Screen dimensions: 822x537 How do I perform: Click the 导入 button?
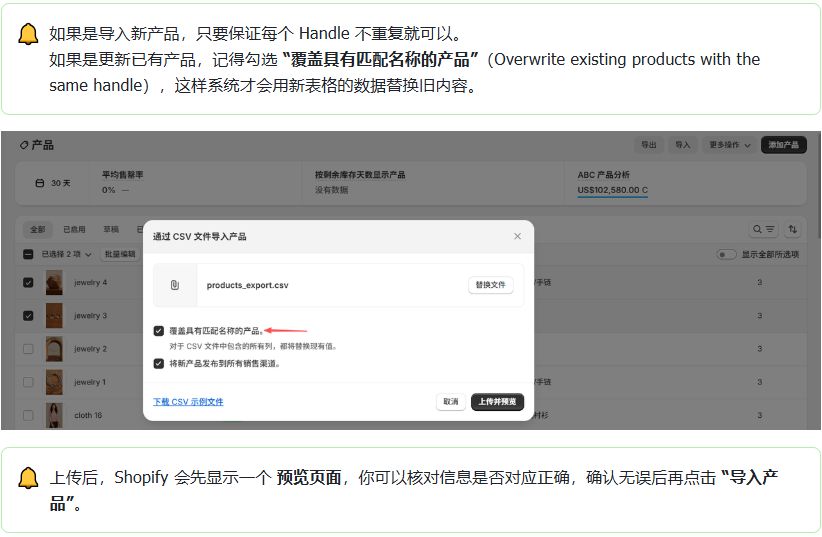click(683, 145)
